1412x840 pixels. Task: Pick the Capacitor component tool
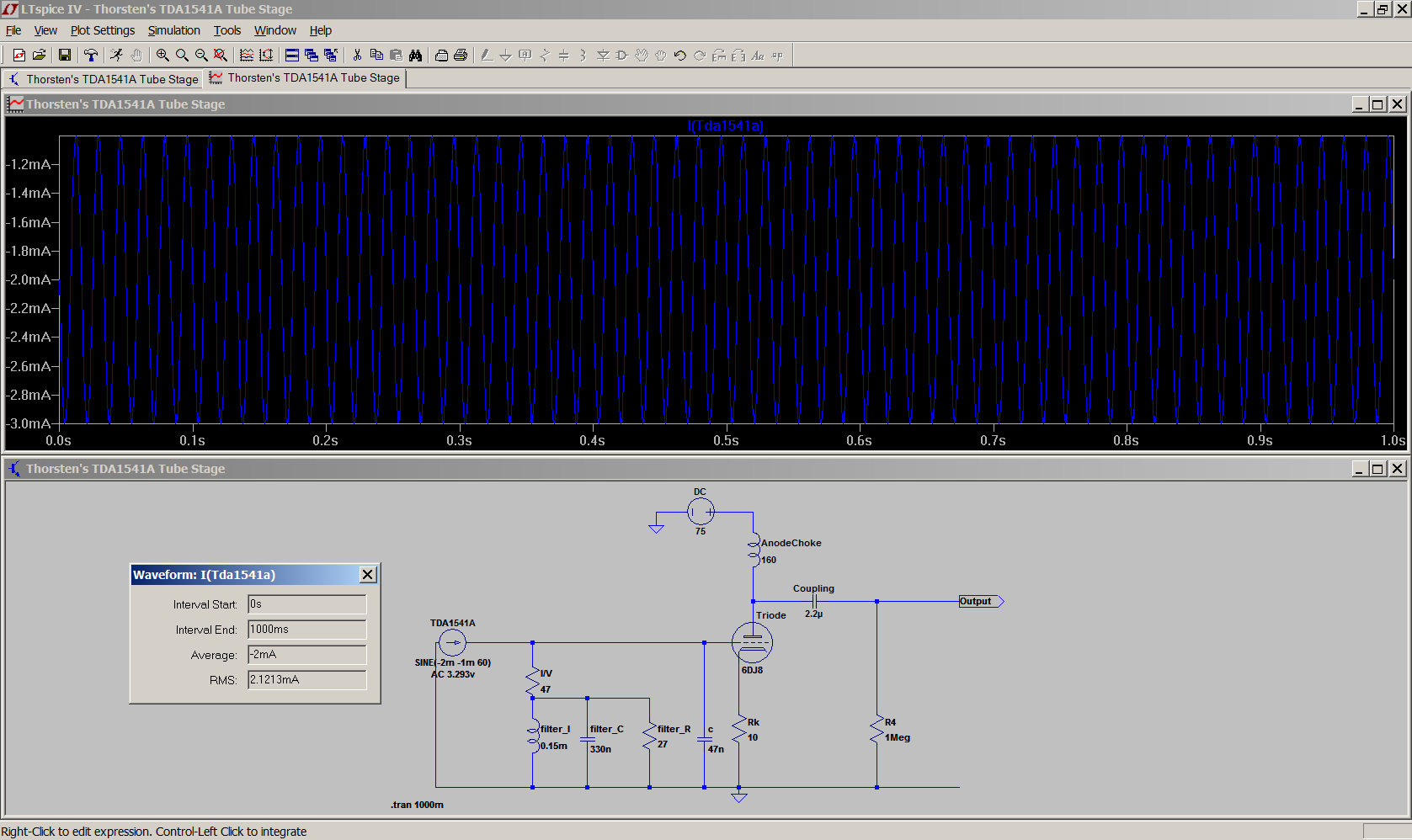pyautogui.click(x=564, y=56)
